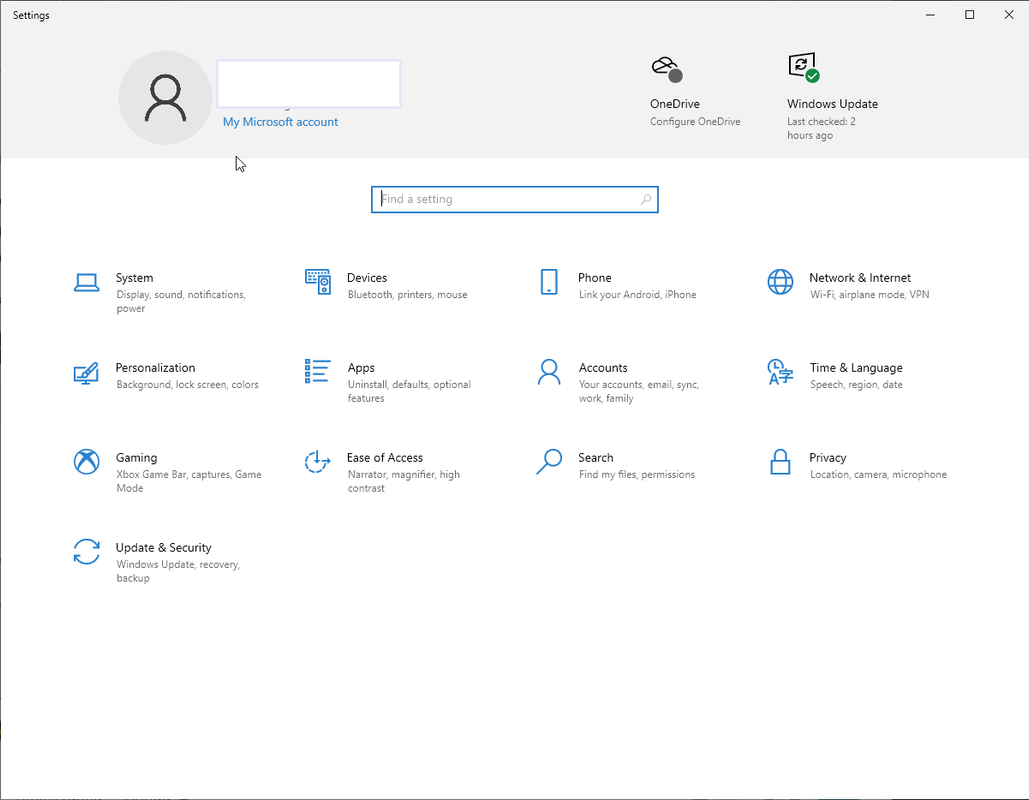Click 'Find my files, permissions' description
This screenshot has width=1029, height=800.
click(637, 474)
